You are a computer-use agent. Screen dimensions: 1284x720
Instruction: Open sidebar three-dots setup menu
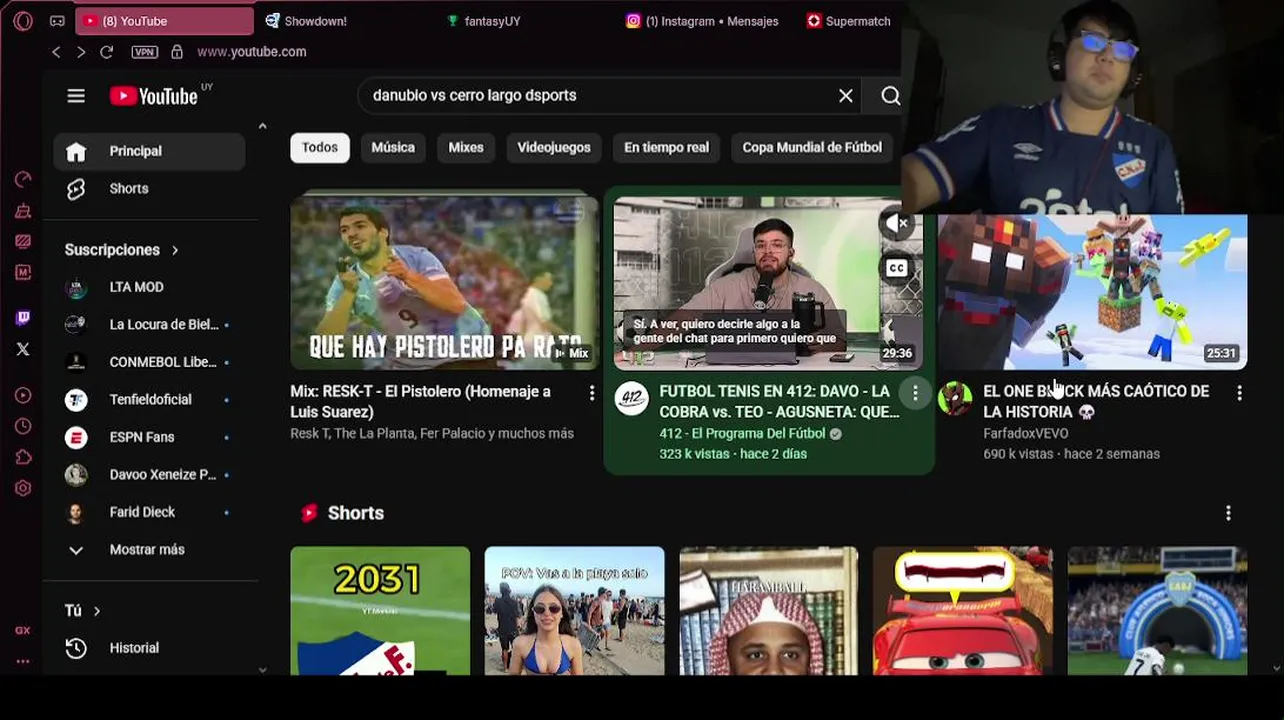pos(22,661)
